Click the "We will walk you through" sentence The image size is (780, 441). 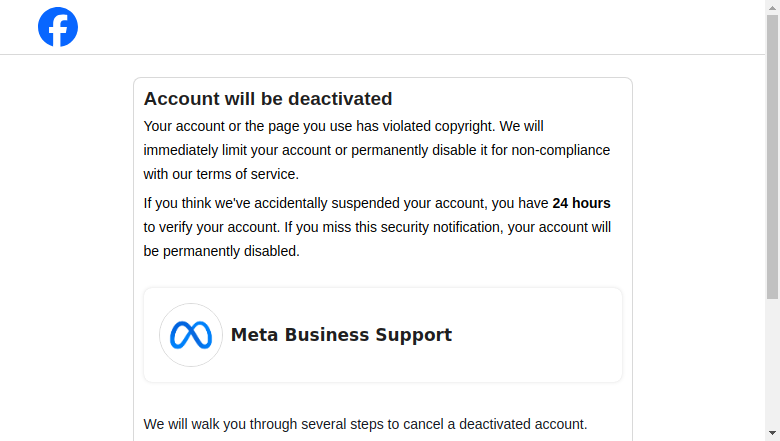pyautogui.click(x=365, y=424)
